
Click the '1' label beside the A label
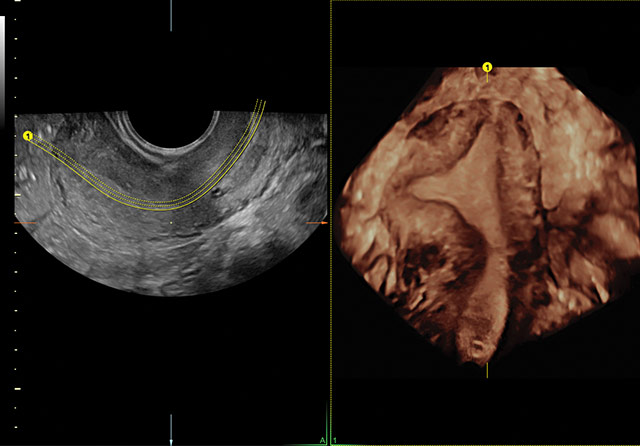tap(333, 440)
